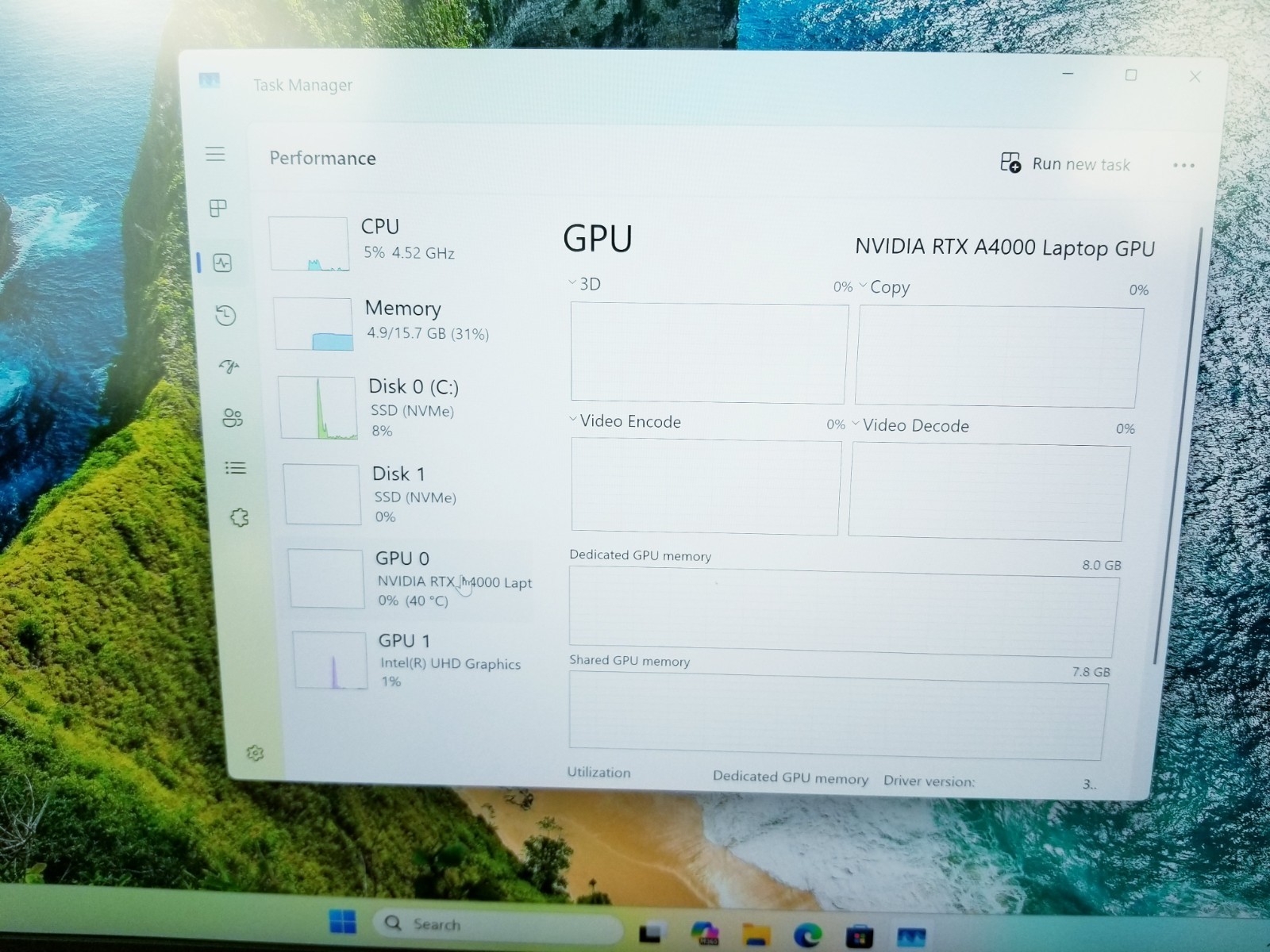
Task: Click the taskbar Search box
Action: click(498, 925)
